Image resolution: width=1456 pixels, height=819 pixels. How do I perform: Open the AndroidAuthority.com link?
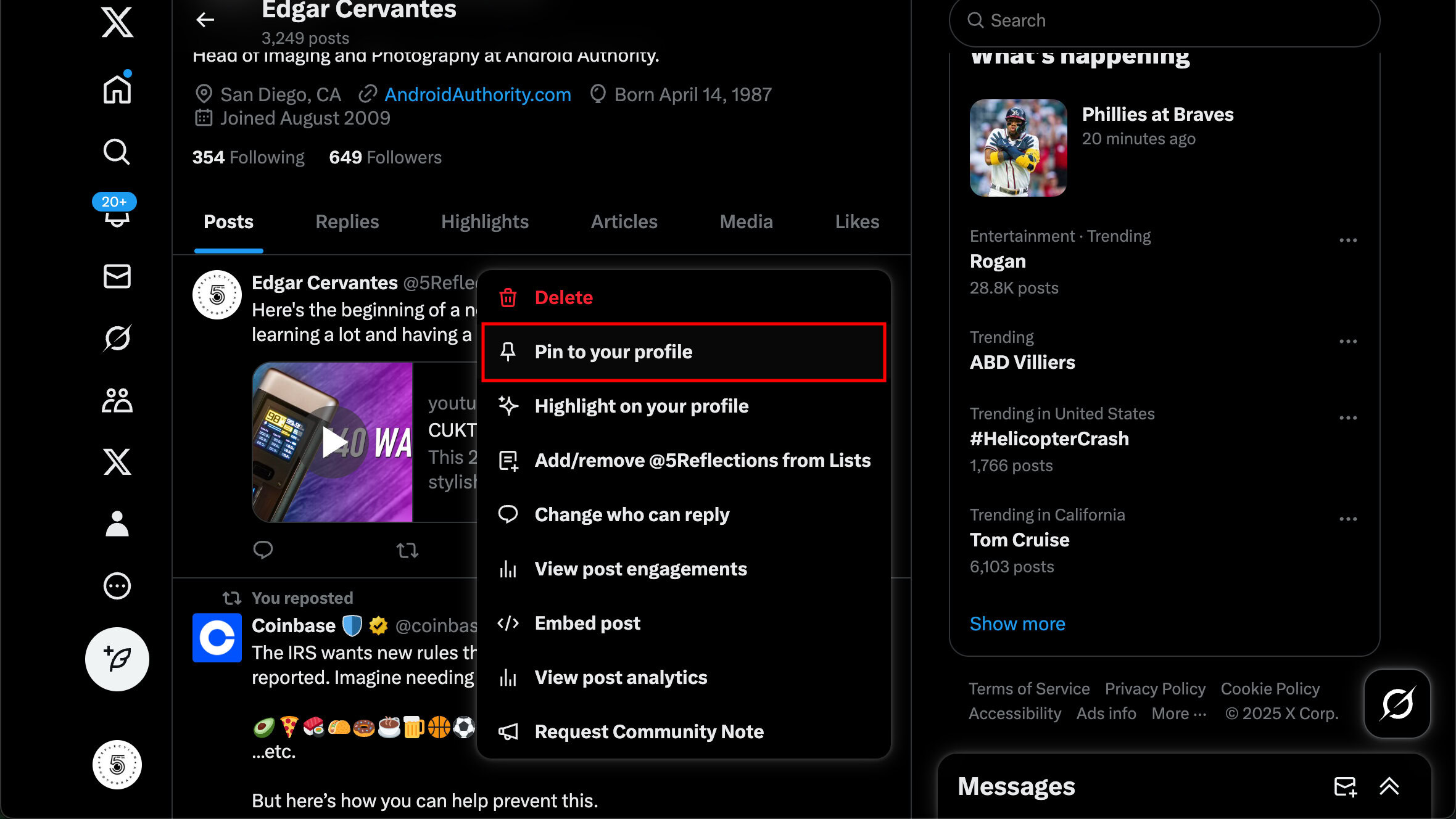(x=477, y=94)
